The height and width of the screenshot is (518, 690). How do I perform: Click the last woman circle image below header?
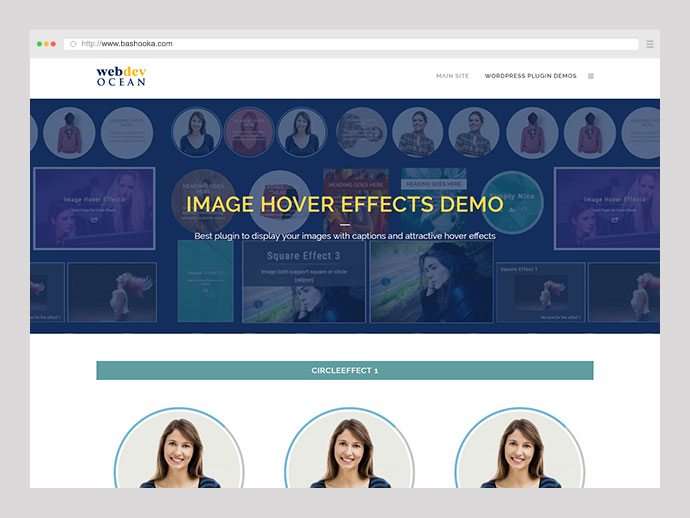coord(520,448)
